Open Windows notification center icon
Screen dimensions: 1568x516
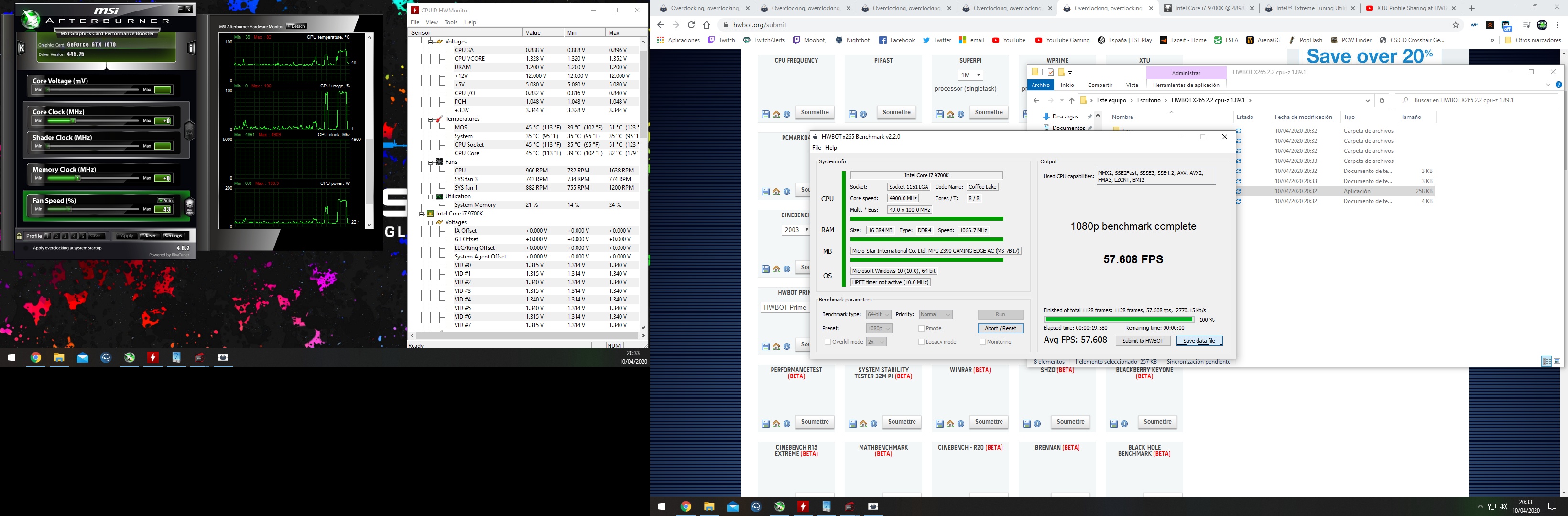1552,506
